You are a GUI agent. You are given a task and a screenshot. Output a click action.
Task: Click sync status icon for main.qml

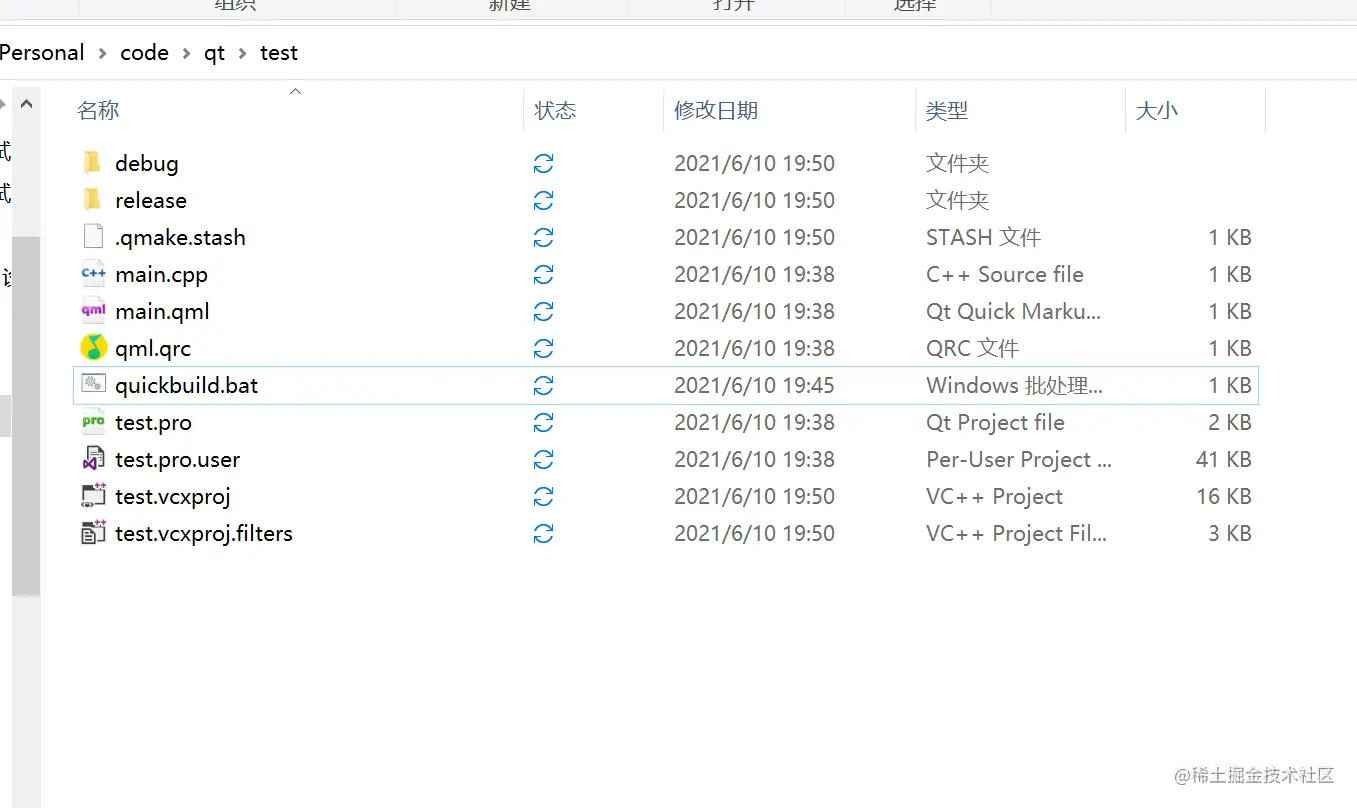[x=543, y=311]
